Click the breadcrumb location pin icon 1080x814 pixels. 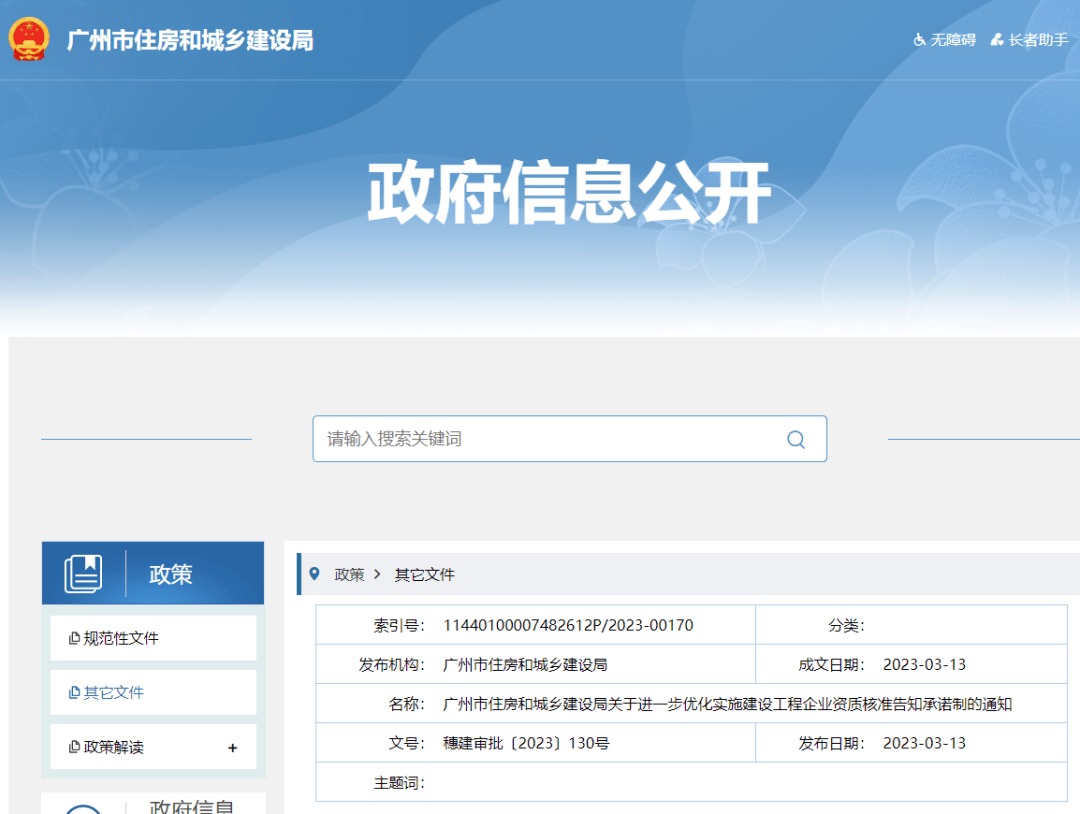(315, 574)
